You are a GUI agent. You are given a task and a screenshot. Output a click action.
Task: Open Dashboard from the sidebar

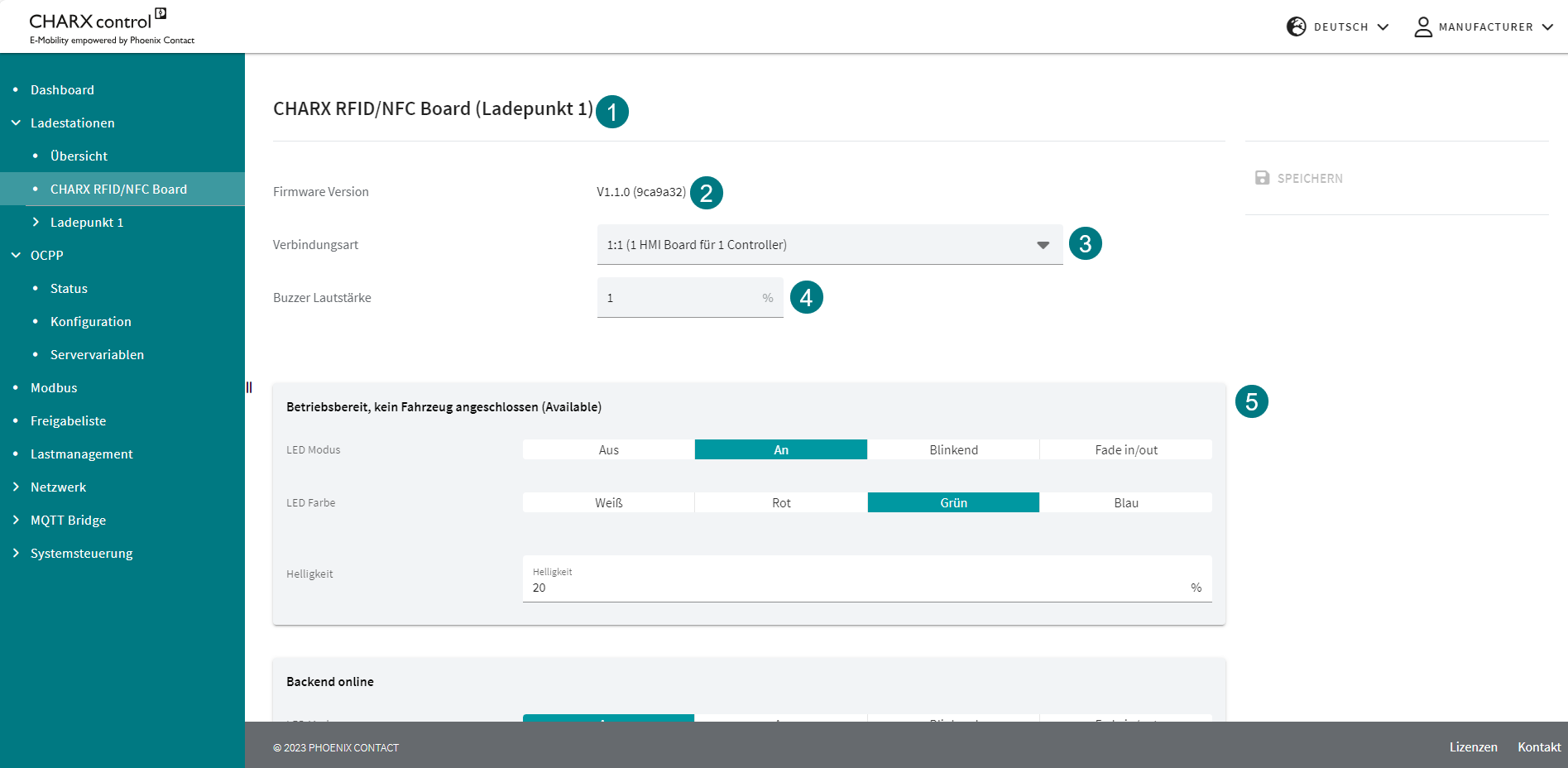(62, 89)
